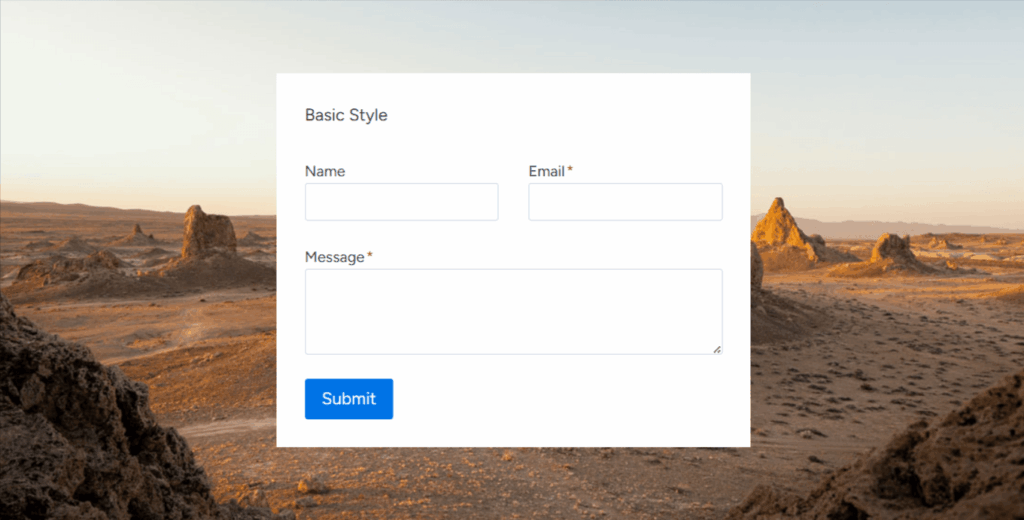Select the Basic Style heading
This screenshot has width=1024, height=520.
pyautogui.click(x=346, y=115)
